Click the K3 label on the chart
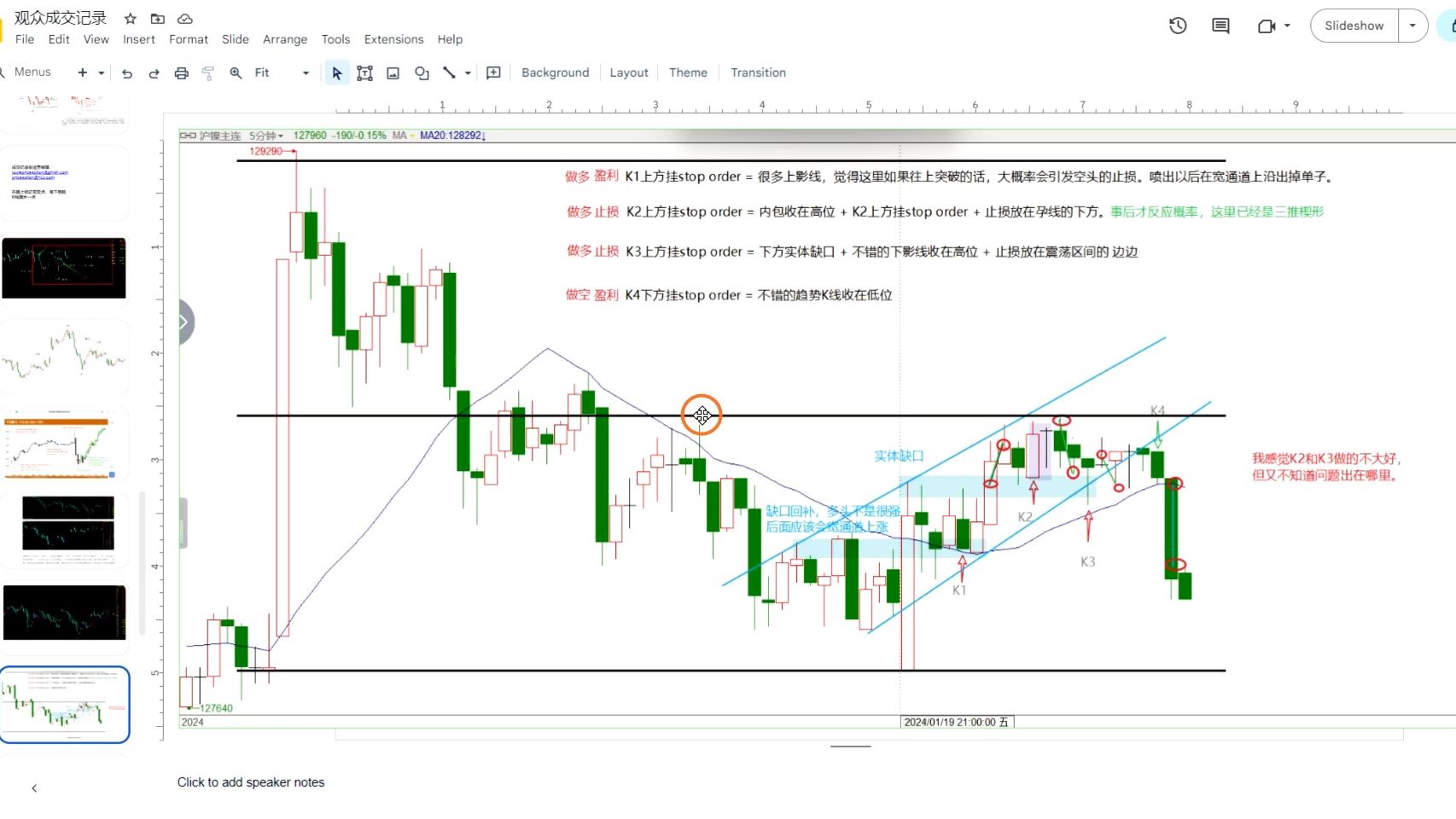 (1087, 562)
